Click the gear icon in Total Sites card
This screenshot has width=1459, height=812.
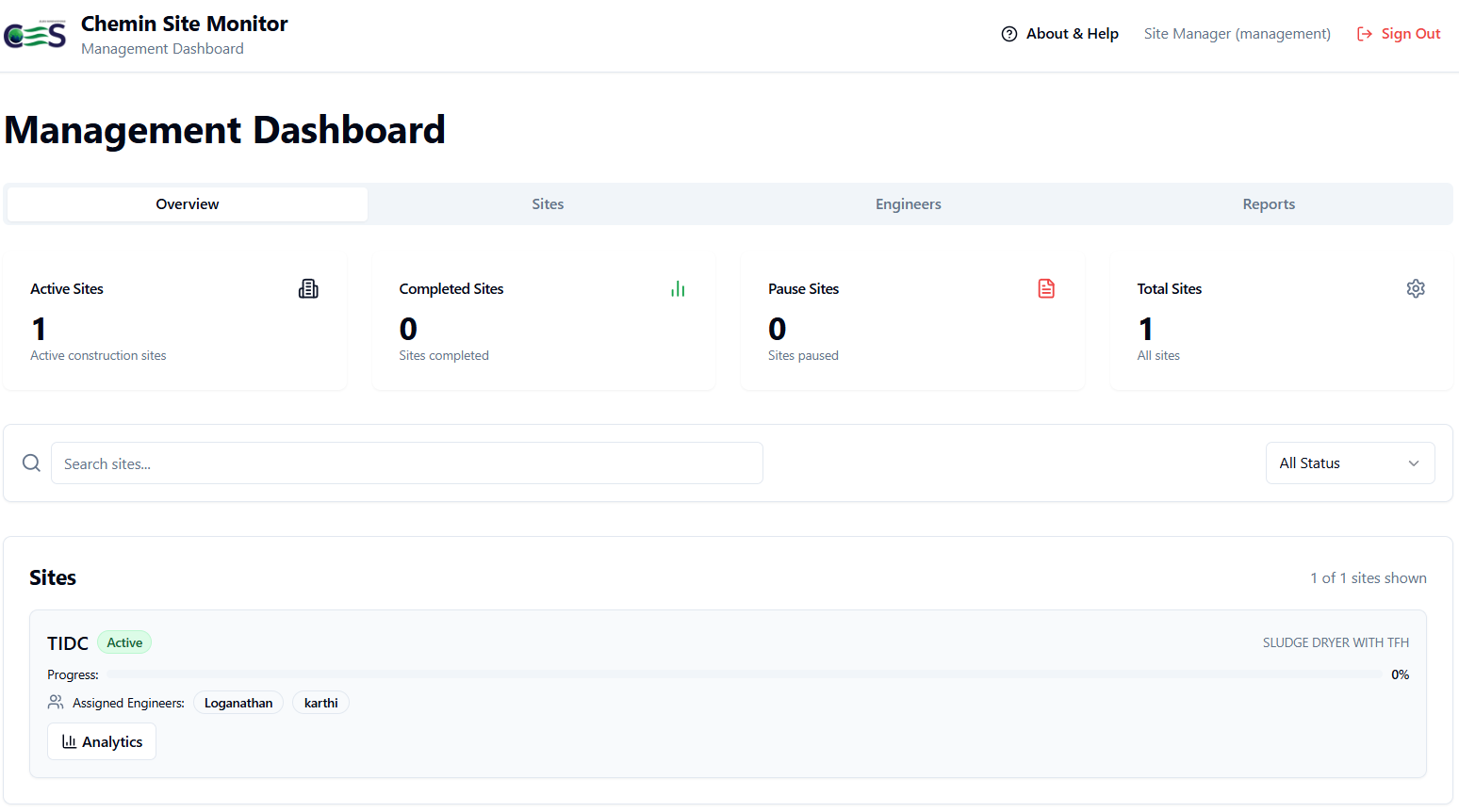tap(1415, 288)
